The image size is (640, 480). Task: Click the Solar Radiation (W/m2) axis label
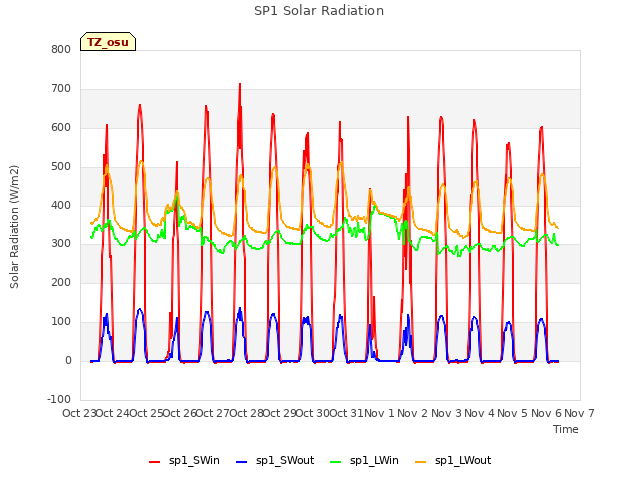(14, 227)
